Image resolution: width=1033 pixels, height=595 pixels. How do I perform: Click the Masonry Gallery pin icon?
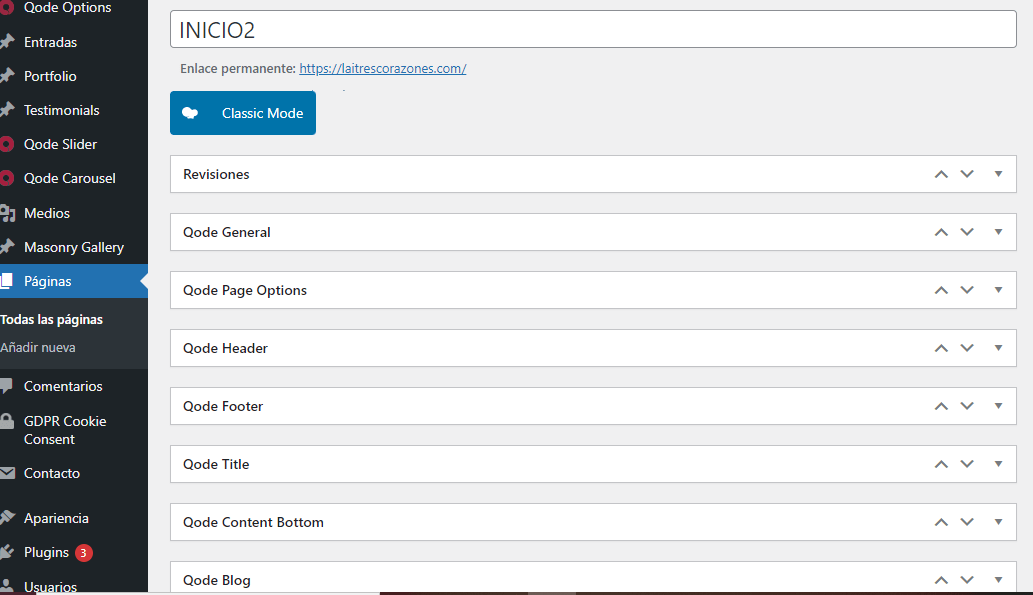pos(7,247)
